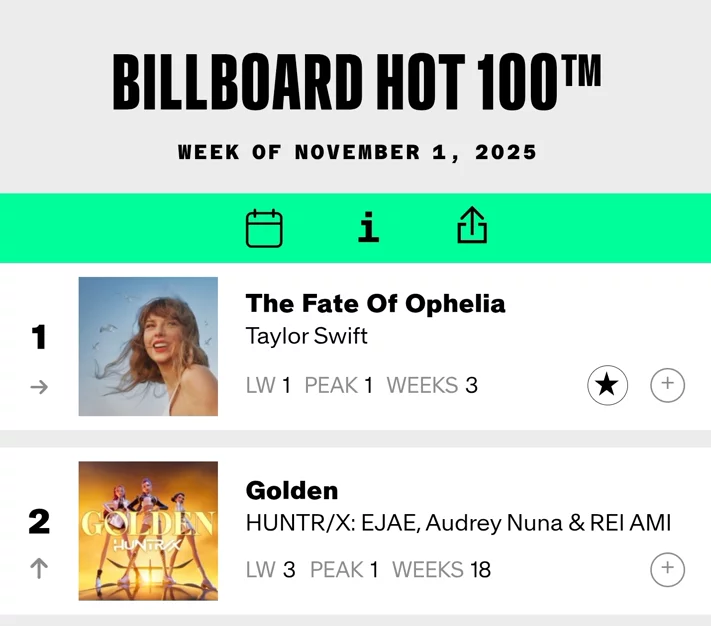Click the up-arrow trend under rank 2
The image size is (711, 626).
point(39,568)
